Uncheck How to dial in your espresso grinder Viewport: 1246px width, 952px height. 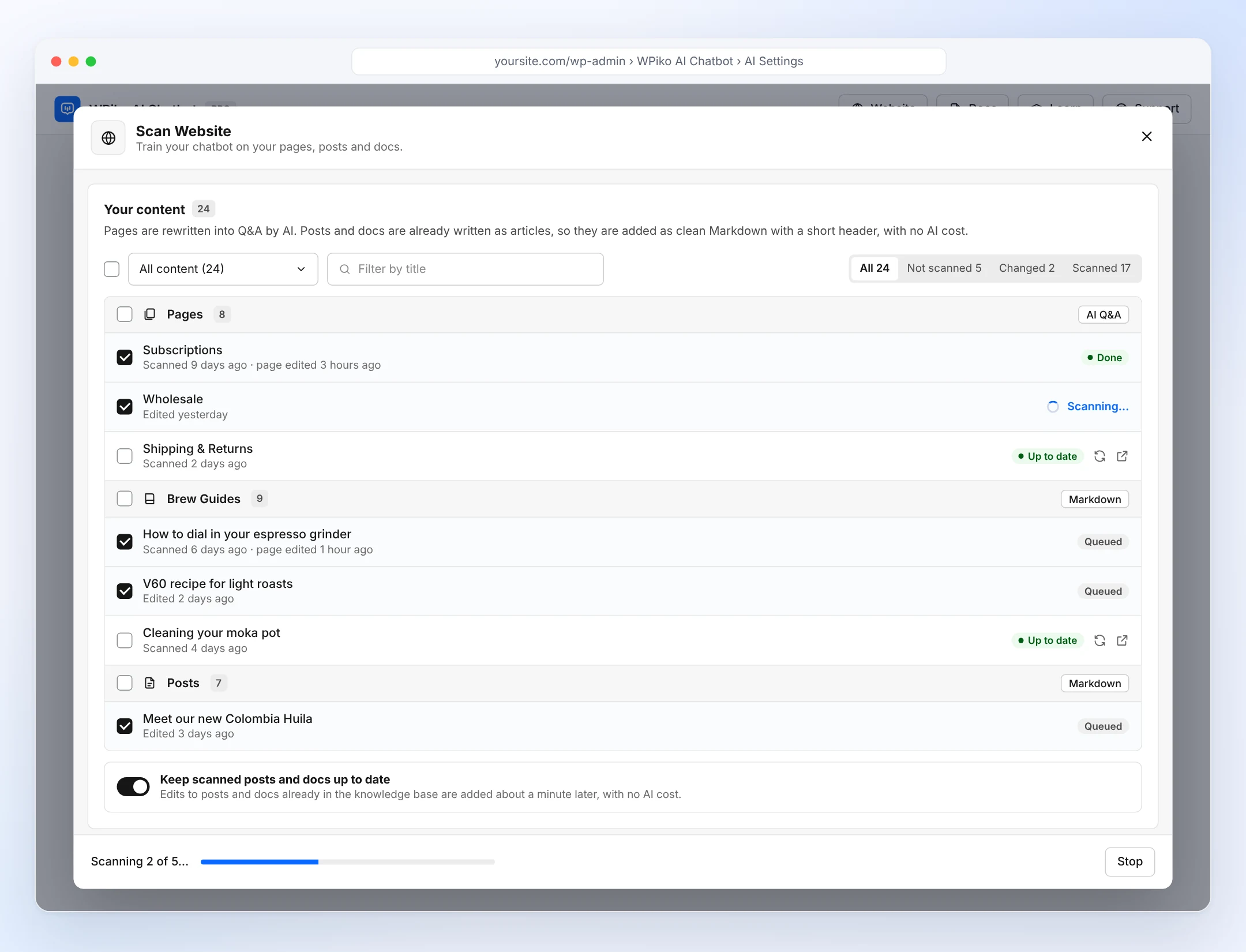pyautogui.click(x=125, y=542)
